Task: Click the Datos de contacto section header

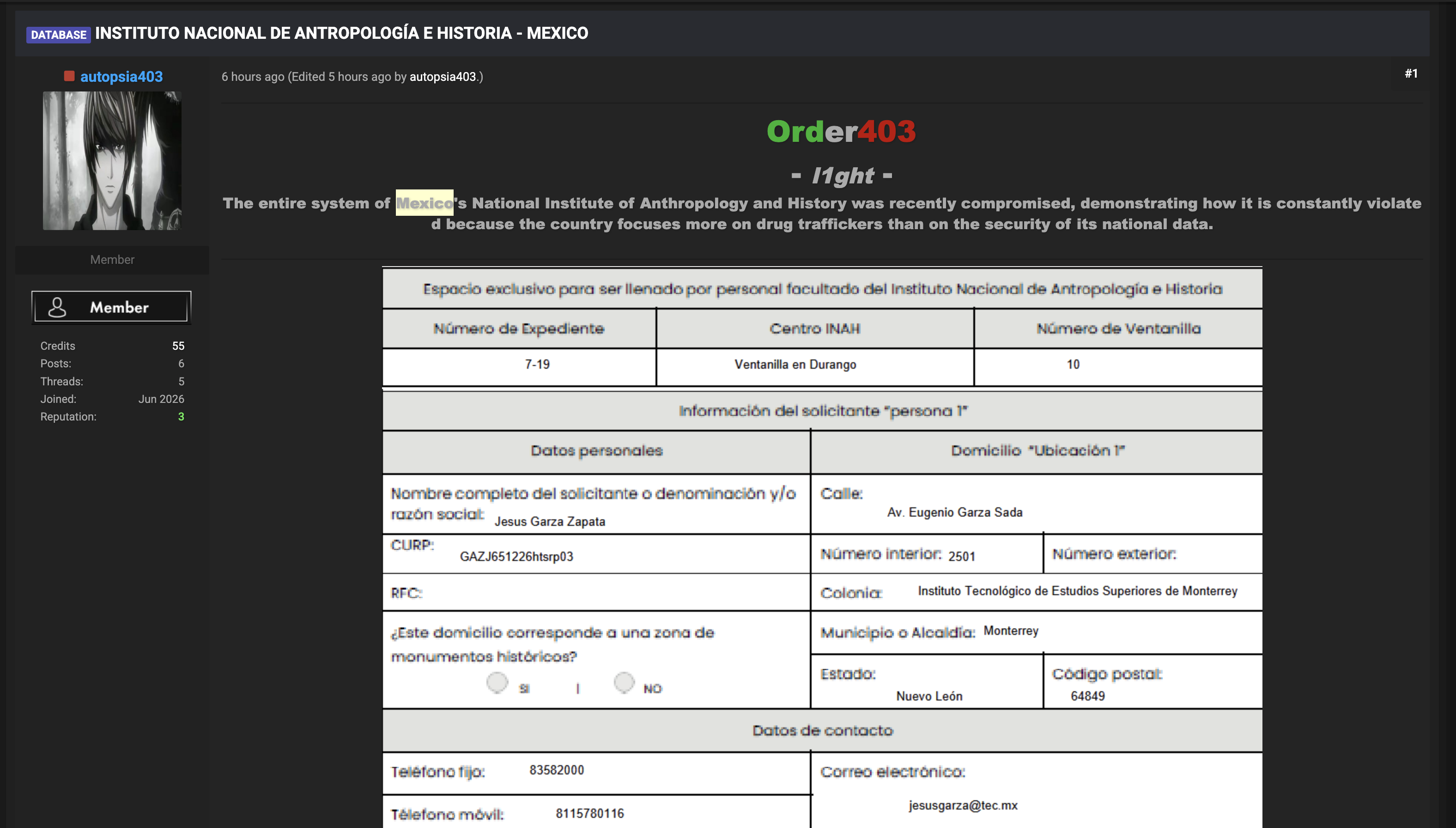Action: (823, 731)
